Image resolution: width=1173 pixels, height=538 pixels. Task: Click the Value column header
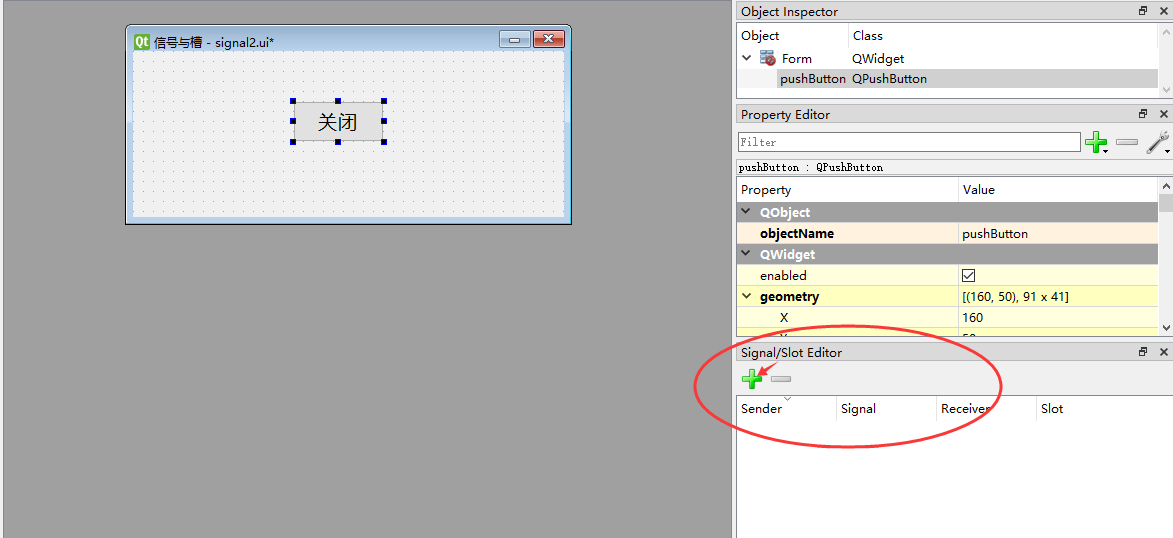click(x=1058, y=189)
